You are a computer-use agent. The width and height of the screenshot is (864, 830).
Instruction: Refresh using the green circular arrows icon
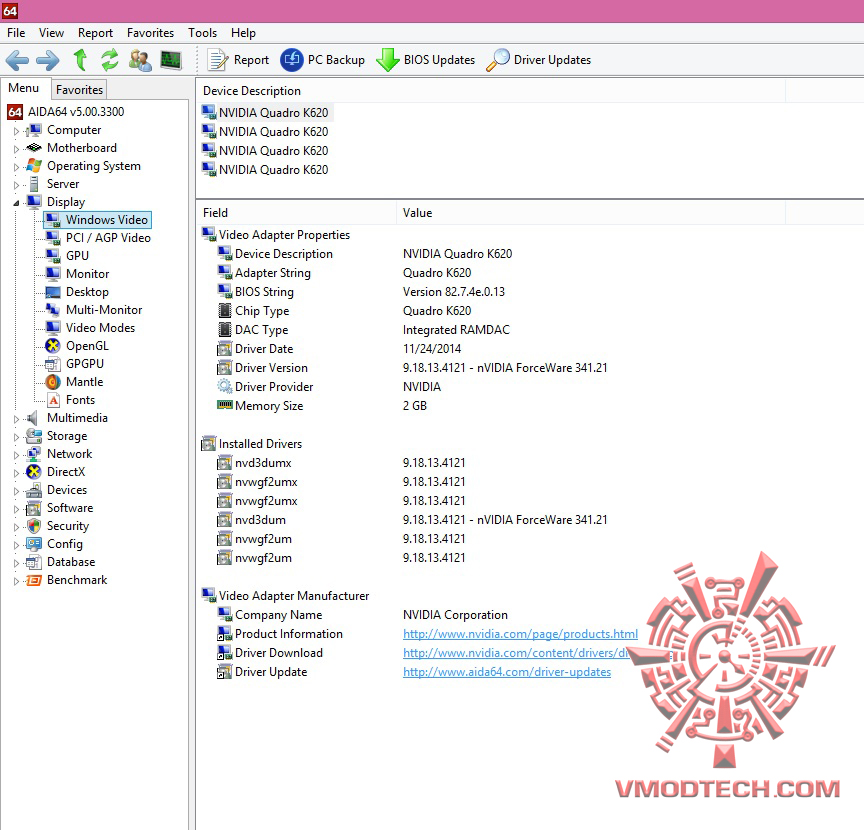(x=110, y=60)
